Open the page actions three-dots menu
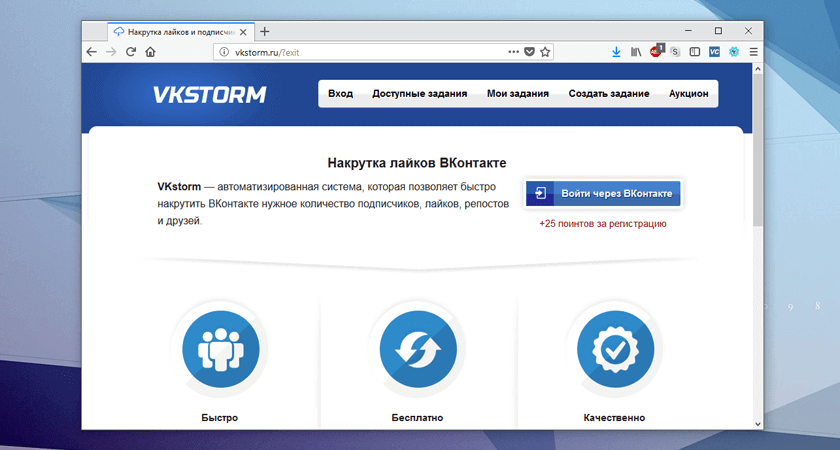This screenshot has width=840, height=450. (513, 52)
